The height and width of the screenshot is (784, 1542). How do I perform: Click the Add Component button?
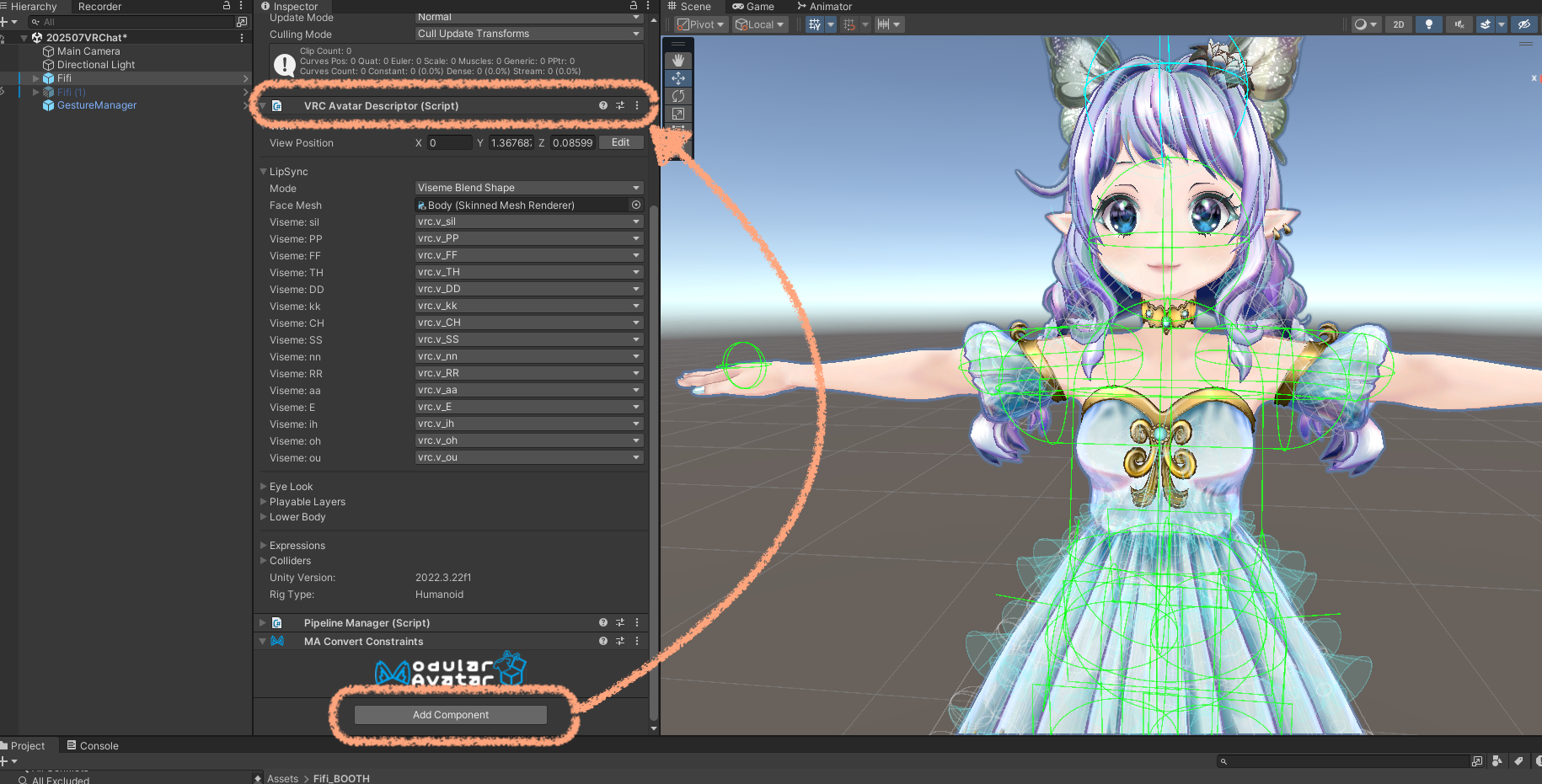pos(451,715)
